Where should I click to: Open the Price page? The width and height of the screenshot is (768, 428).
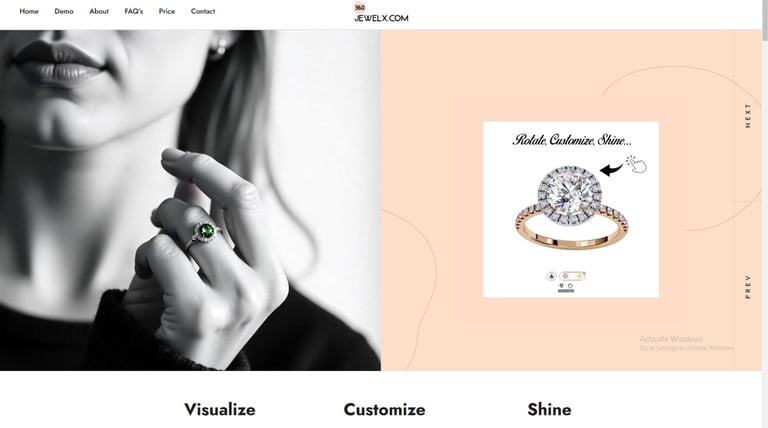coord(167,11)
